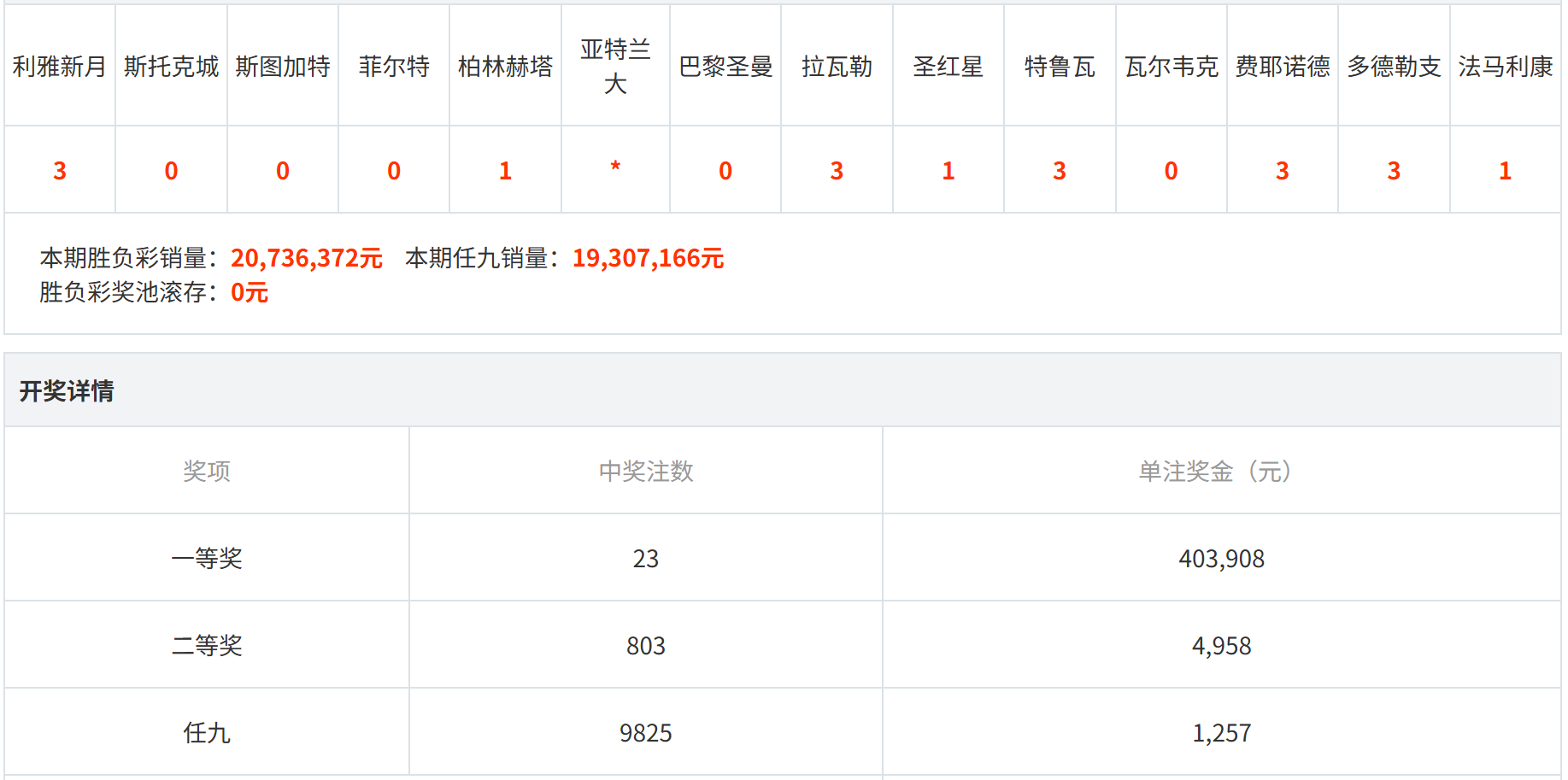Click 任九 sales amount 19,307,166元

pos(649,258)
